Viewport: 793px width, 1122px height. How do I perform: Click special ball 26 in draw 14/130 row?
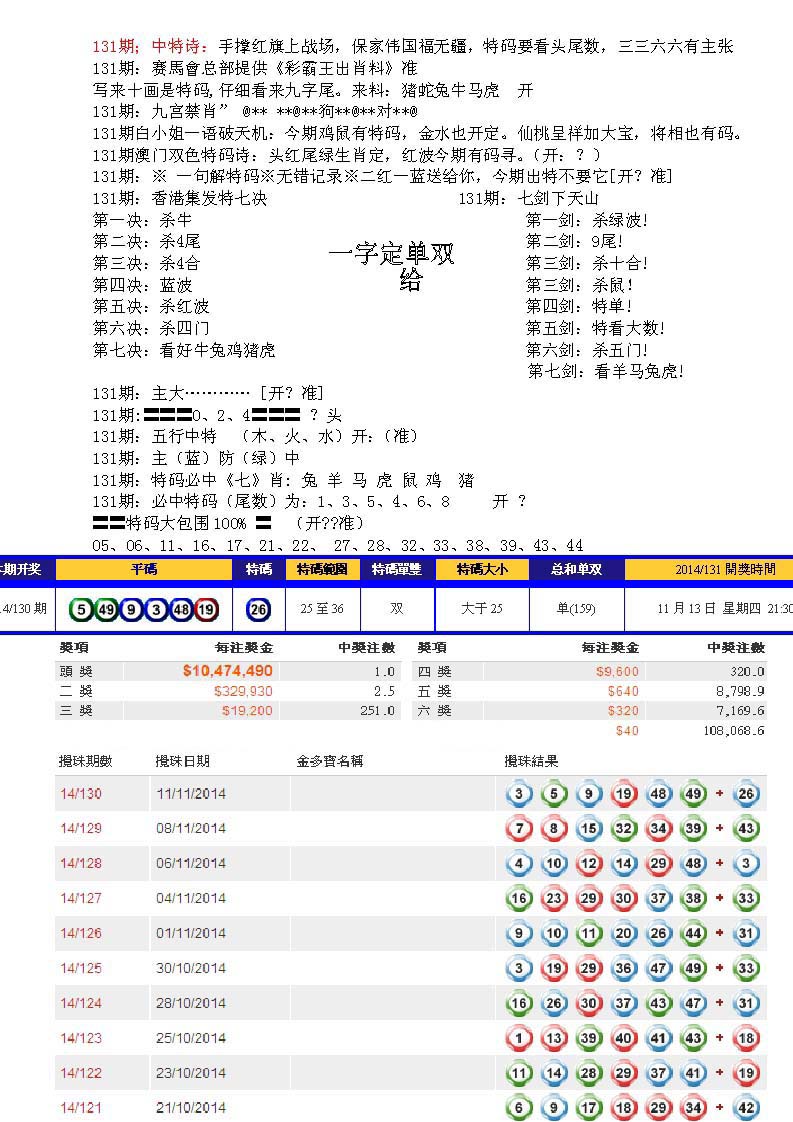coord(746,794)
